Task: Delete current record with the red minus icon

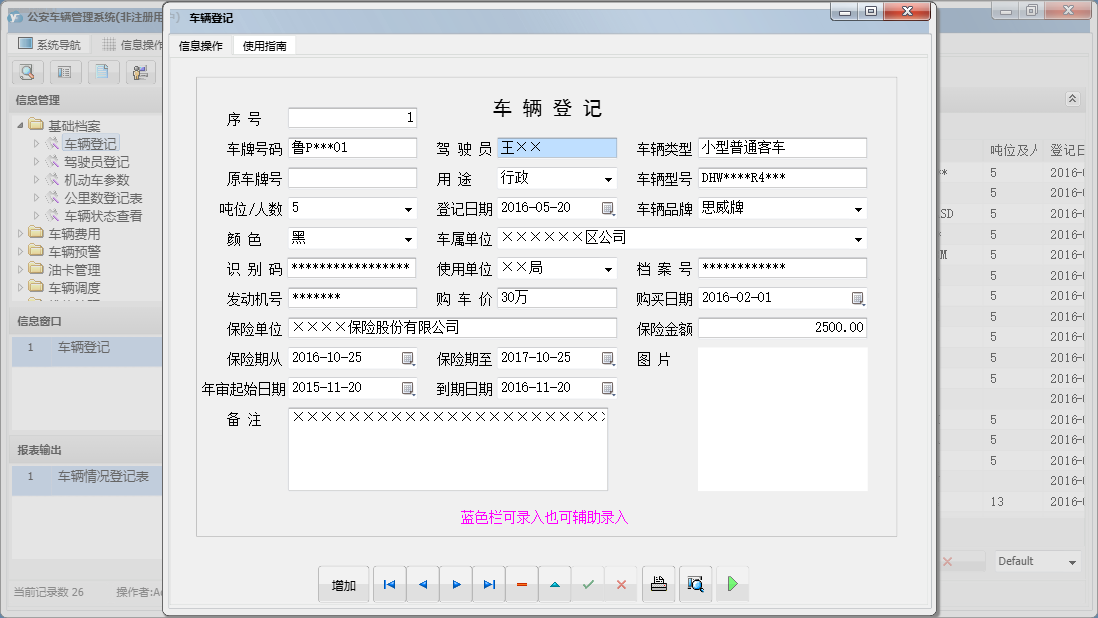Action: [521, 583]
